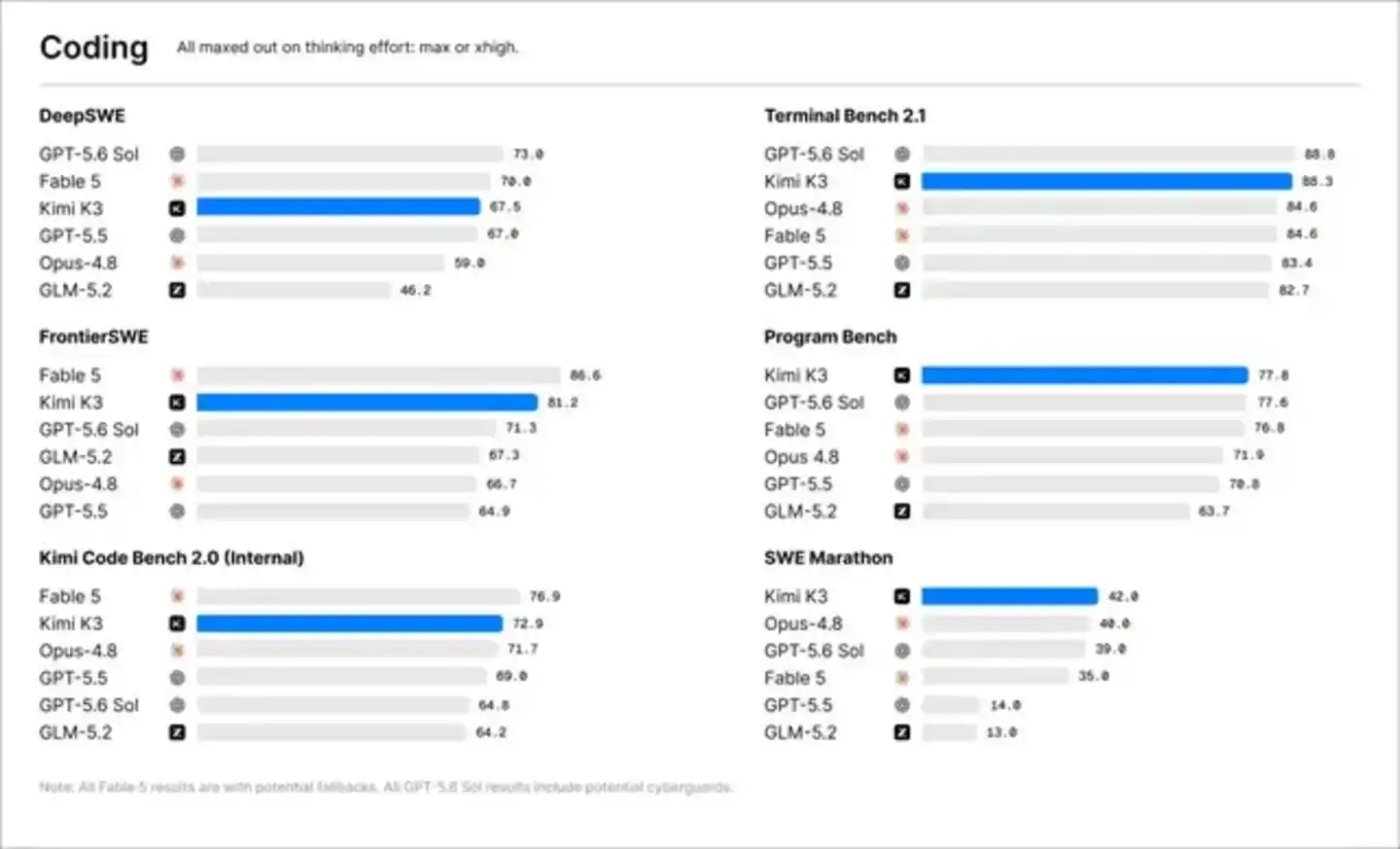This screenshot has width=1400, height=849.
Task: Click the SWE Marathon section title
Action: pos(828,558)
